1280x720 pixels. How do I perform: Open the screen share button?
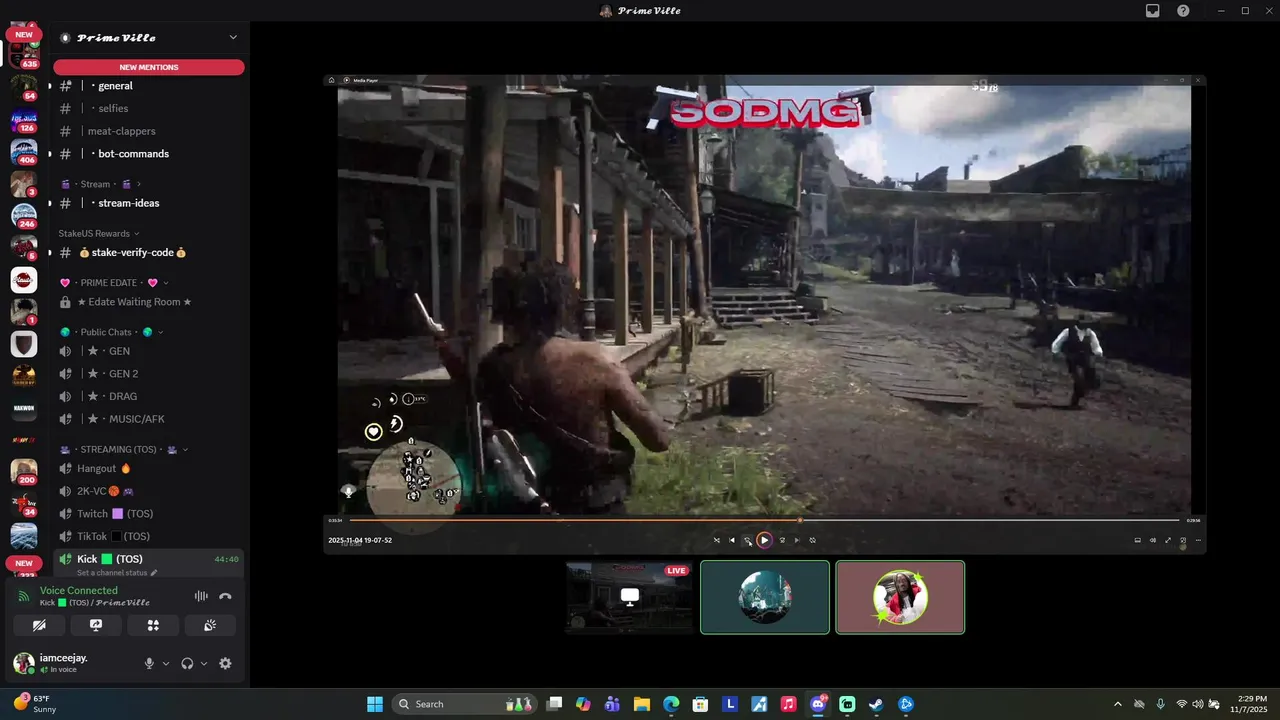point(96,625)
